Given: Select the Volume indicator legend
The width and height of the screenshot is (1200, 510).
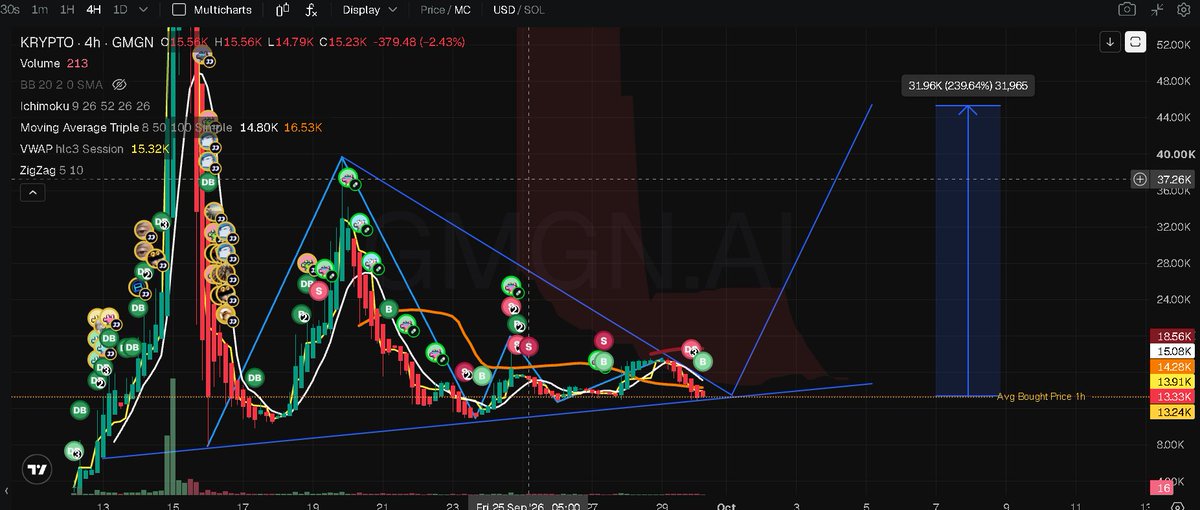Looking at the screenshot, I should coord(42,63).
